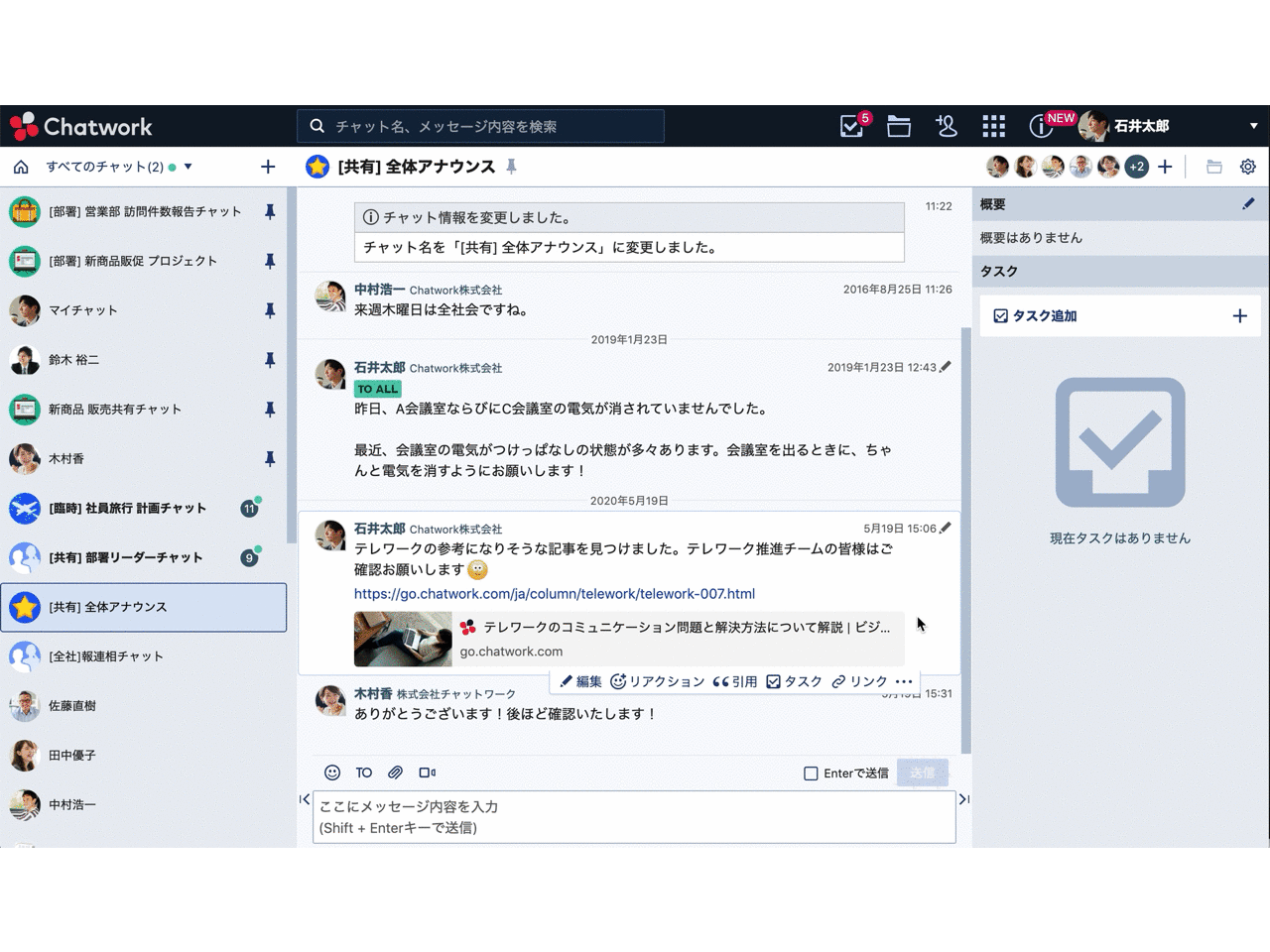The height and width of the screenshot is (952, 1270).
Task: Open the 佐藤直樹 direct chat
Action: (144, 706)
